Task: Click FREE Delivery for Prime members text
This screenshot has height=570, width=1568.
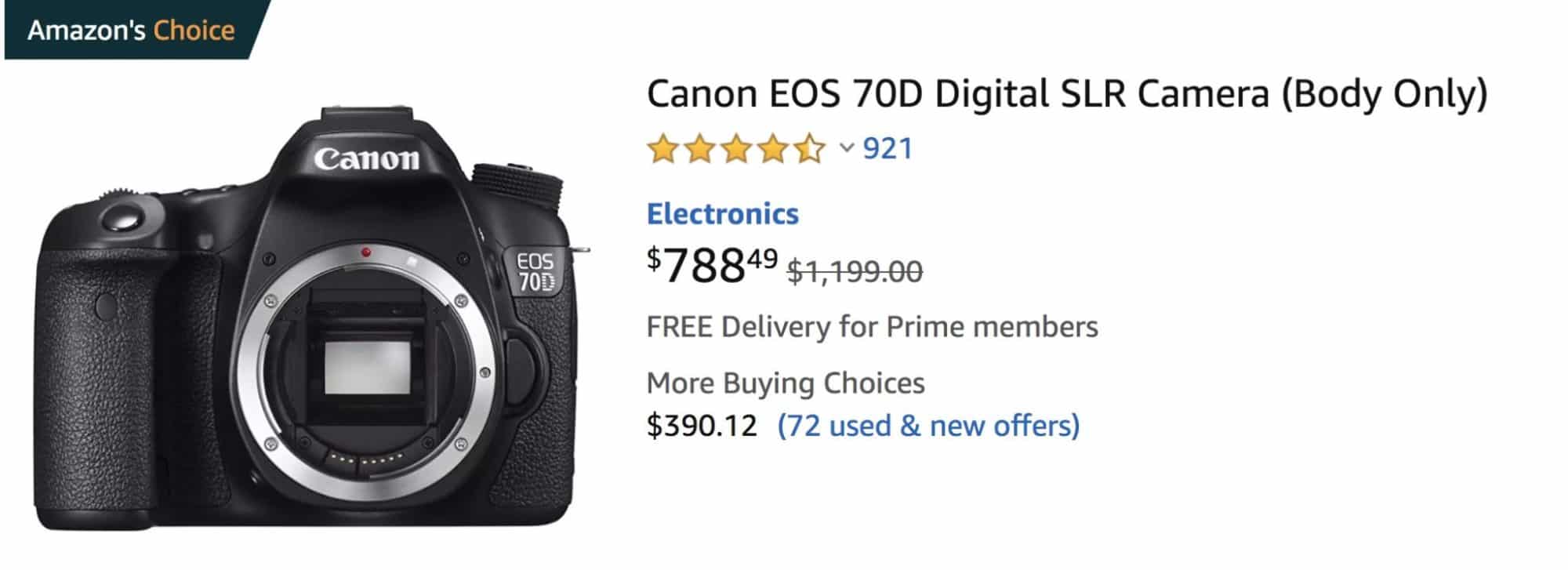Action: coord(871,326)
